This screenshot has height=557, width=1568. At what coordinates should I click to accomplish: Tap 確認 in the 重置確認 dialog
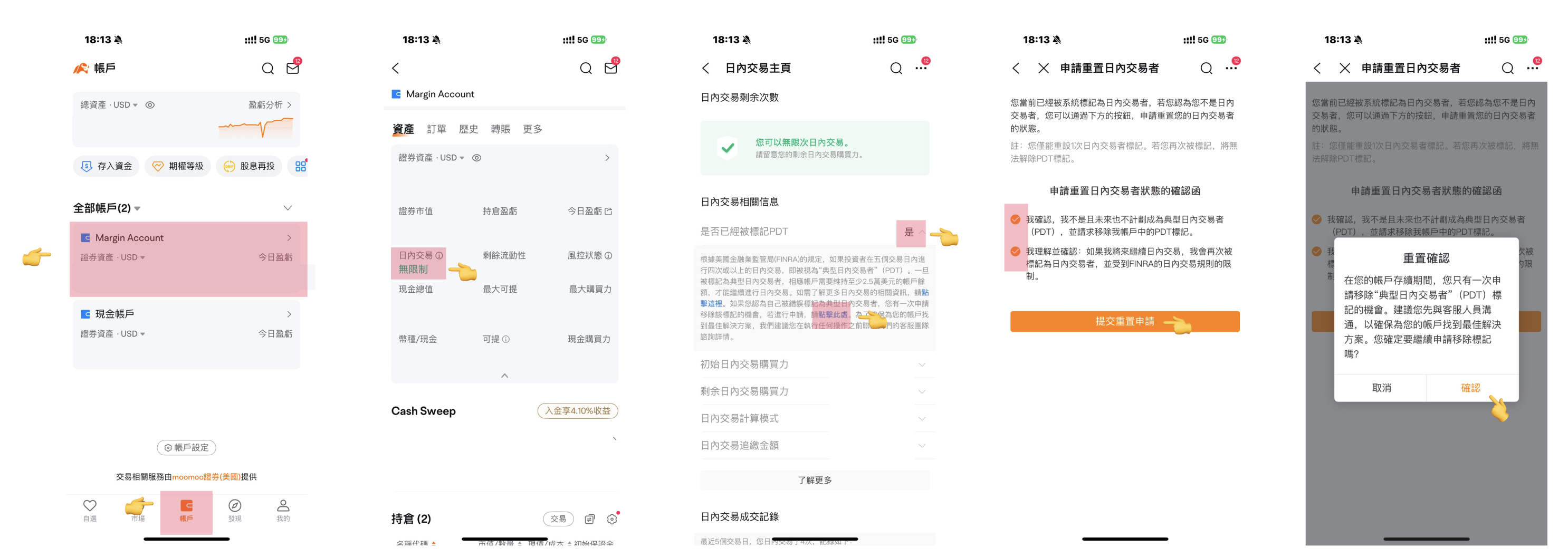coord(1470,388)
